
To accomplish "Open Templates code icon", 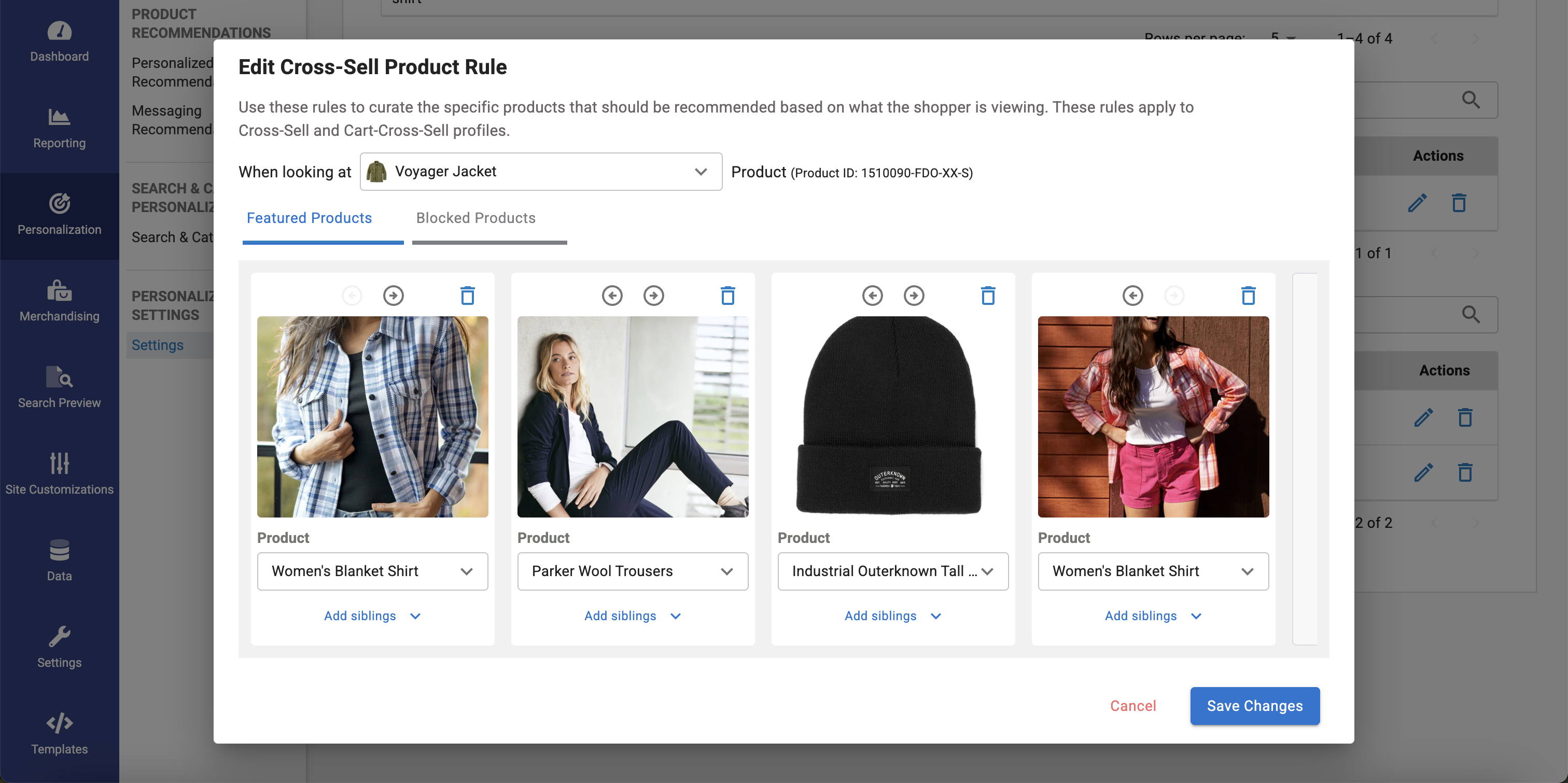I will tap(59, 723).
